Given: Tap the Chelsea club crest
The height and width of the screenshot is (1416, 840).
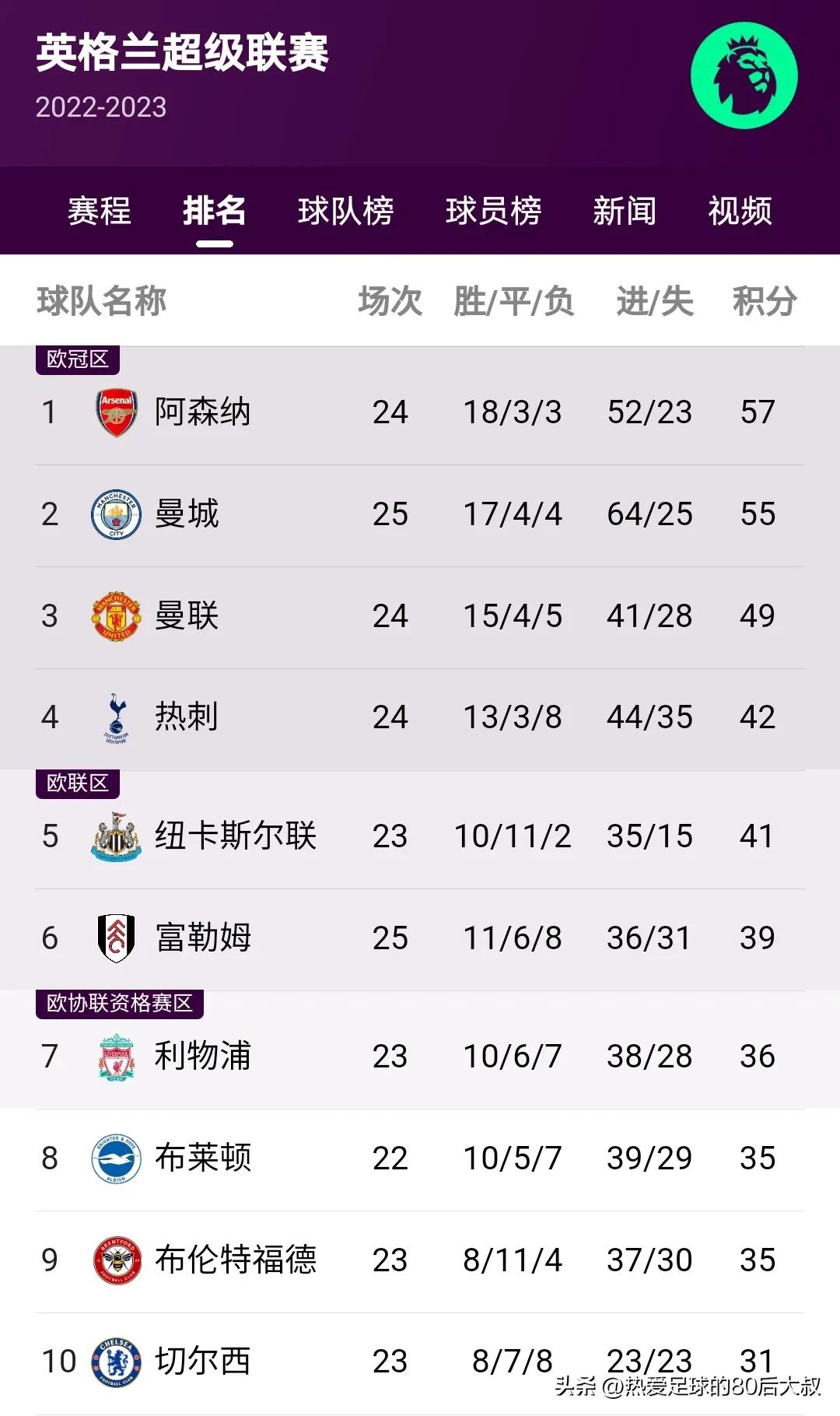Looking at the screenshot, I should point(117,1362).
